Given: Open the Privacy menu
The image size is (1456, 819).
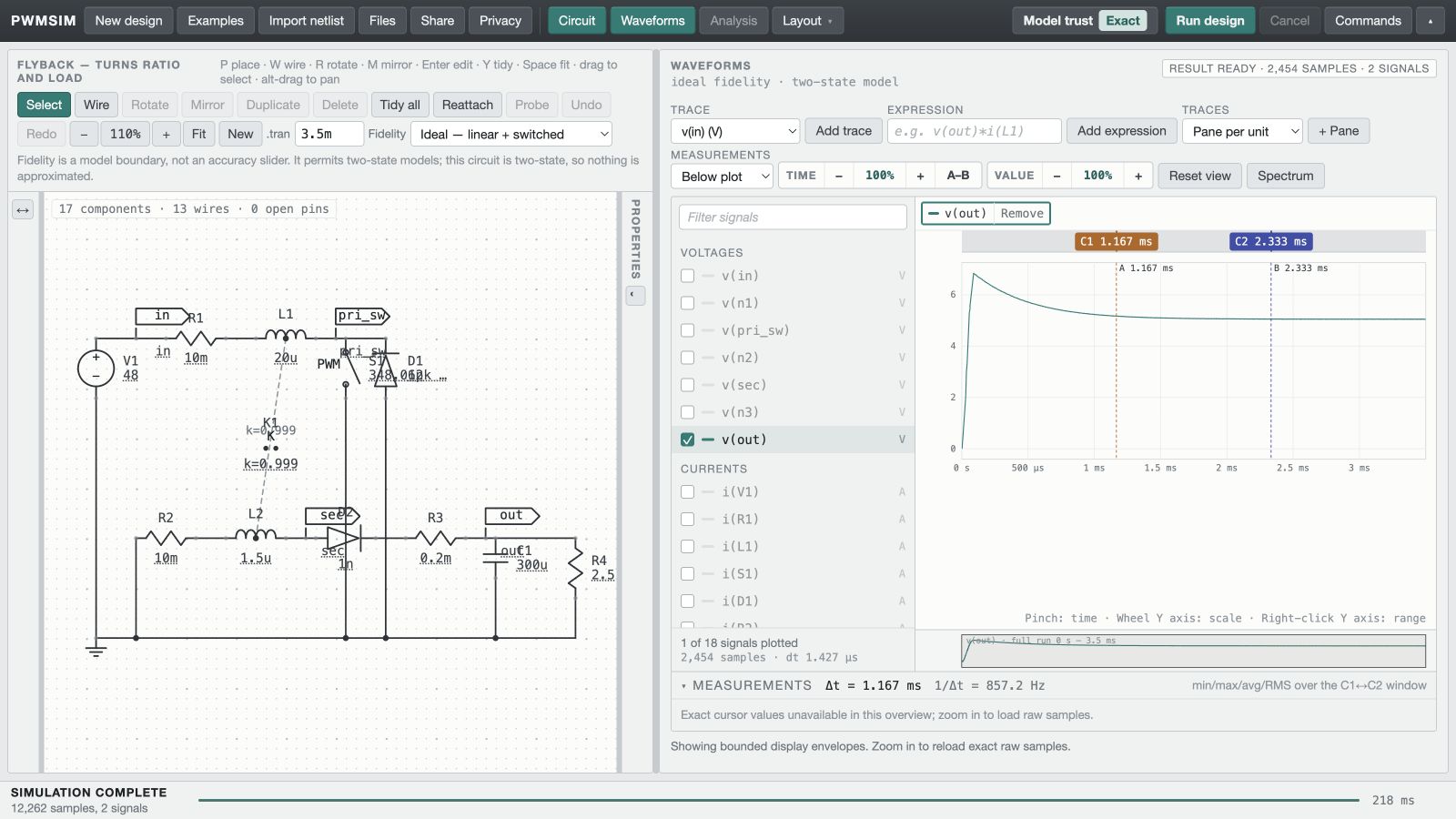Looking at the screenshot, I should point(500,21).
